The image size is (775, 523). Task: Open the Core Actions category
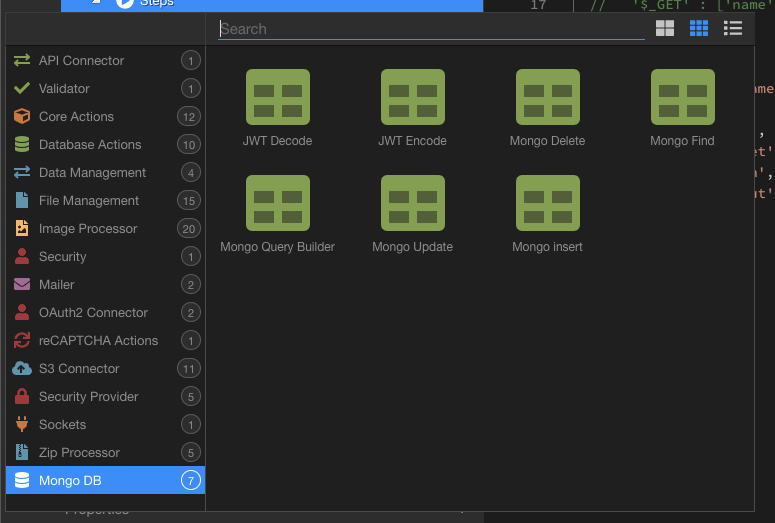coord(105,116)
